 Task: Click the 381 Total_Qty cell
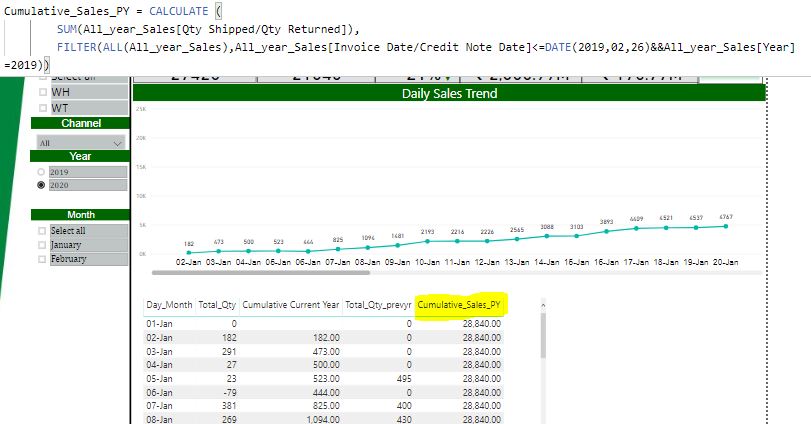coord(229,406)
